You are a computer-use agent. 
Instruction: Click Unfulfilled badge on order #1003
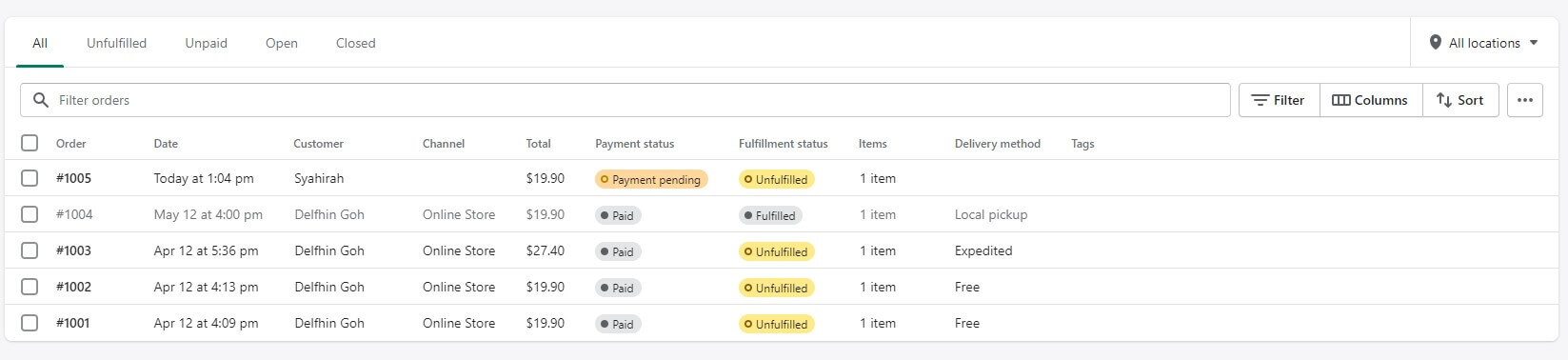pyautogui.click(x=776, y=251)
